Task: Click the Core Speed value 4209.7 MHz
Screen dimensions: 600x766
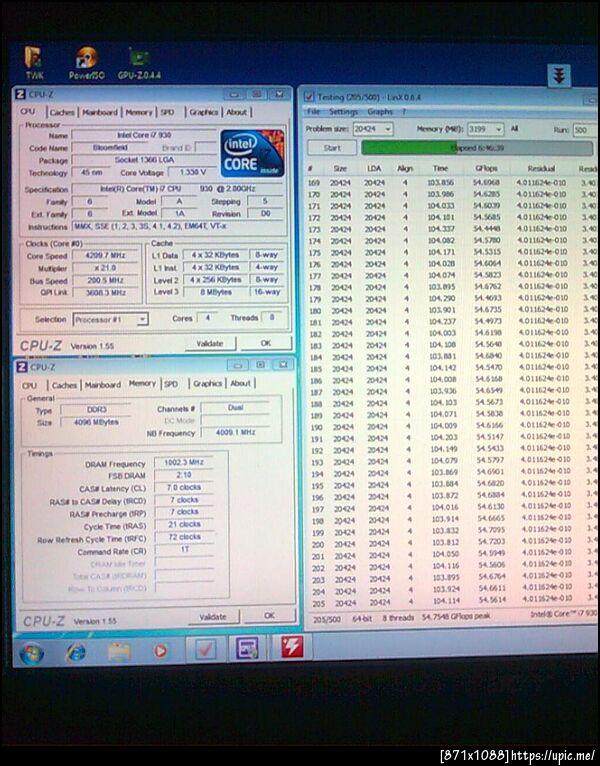Action: point(104,255)
